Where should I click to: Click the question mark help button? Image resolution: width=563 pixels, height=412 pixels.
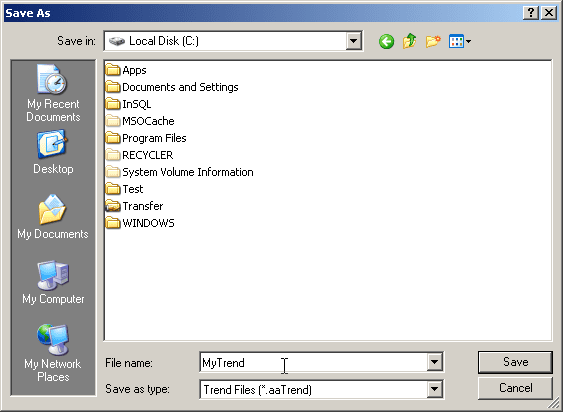531,13
